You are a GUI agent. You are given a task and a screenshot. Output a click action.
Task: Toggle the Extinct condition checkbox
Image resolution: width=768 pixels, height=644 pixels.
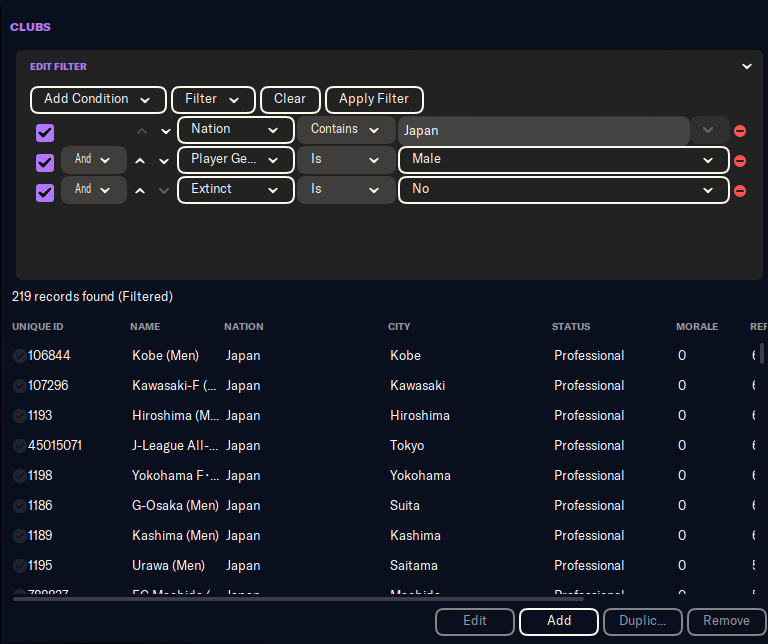pos(45,192)
